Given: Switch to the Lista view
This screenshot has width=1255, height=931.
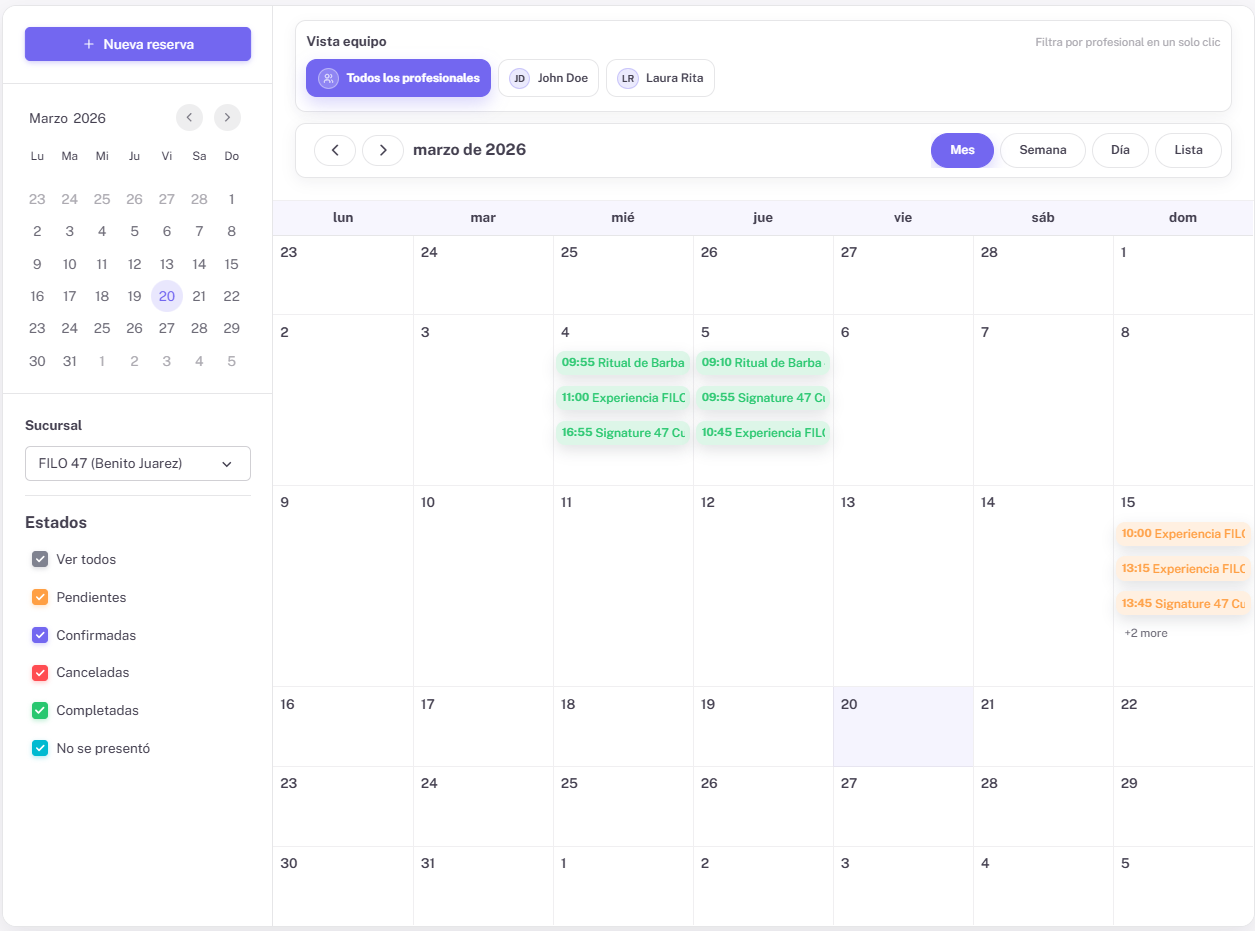Looking at the screenshot, I should (1188, 150).
